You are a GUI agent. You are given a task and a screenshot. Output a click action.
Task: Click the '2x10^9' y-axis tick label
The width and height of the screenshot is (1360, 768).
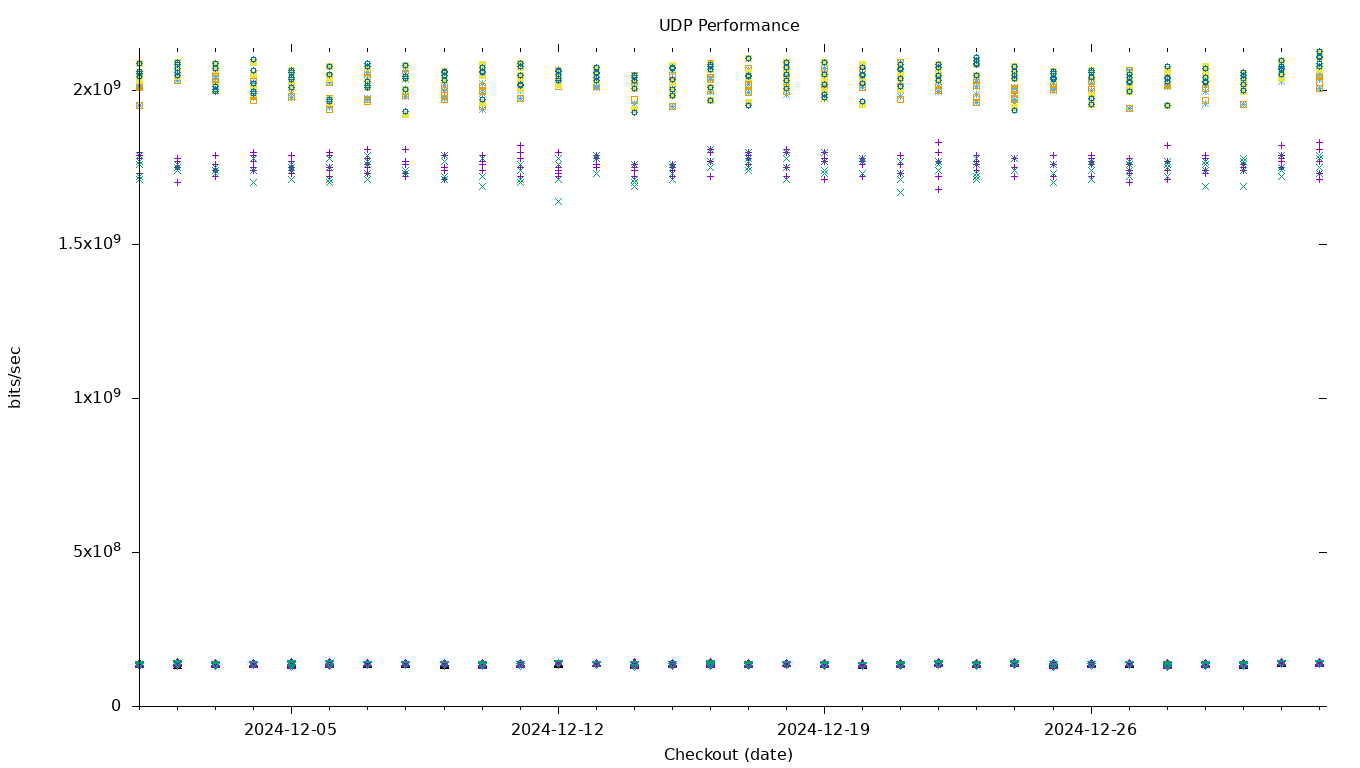click(96, 88)
